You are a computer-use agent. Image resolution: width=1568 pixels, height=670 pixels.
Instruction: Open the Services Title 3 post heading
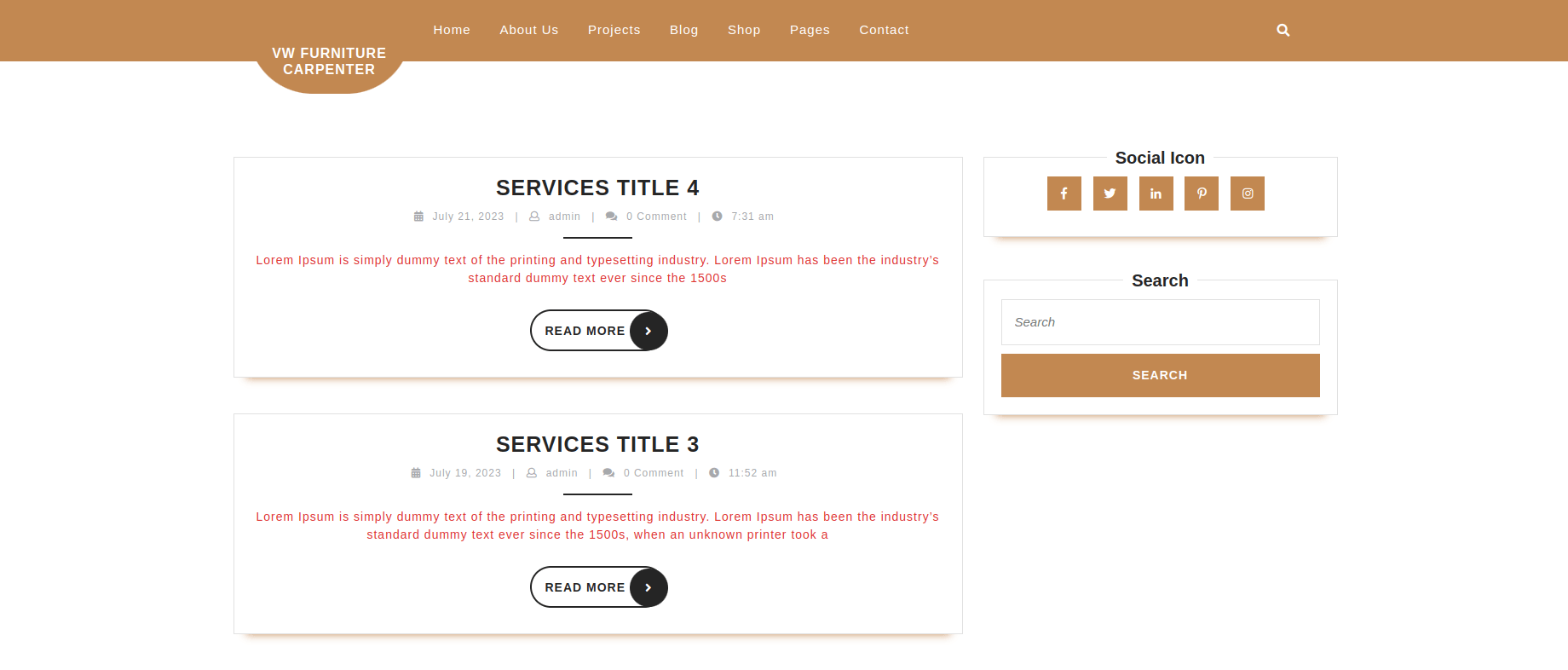pyautogui.click(x=597, y=444)
